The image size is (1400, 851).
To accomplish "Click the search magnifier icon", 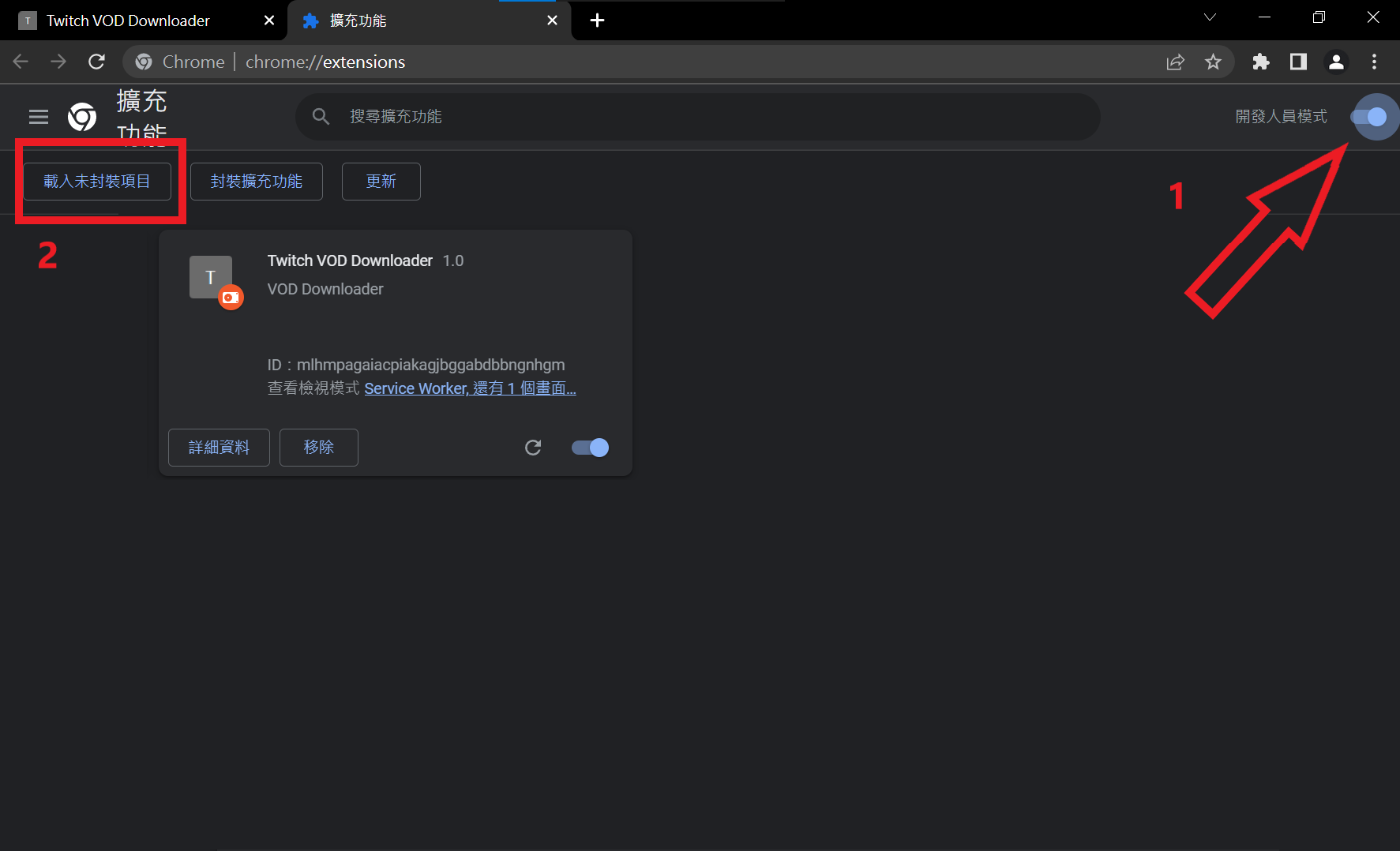I will (x=321, y=117).
